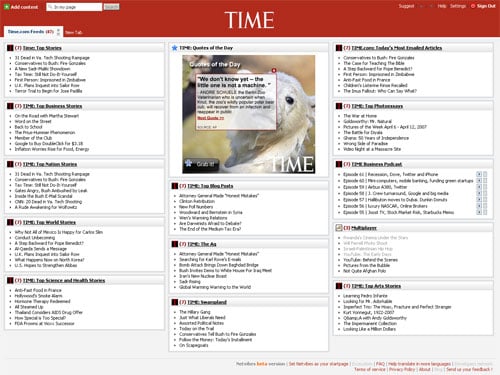Open the Privacy Policy footer link
The height and width of the screenshot is (375, 500).
pyautogui.click(x=402, y=369)
